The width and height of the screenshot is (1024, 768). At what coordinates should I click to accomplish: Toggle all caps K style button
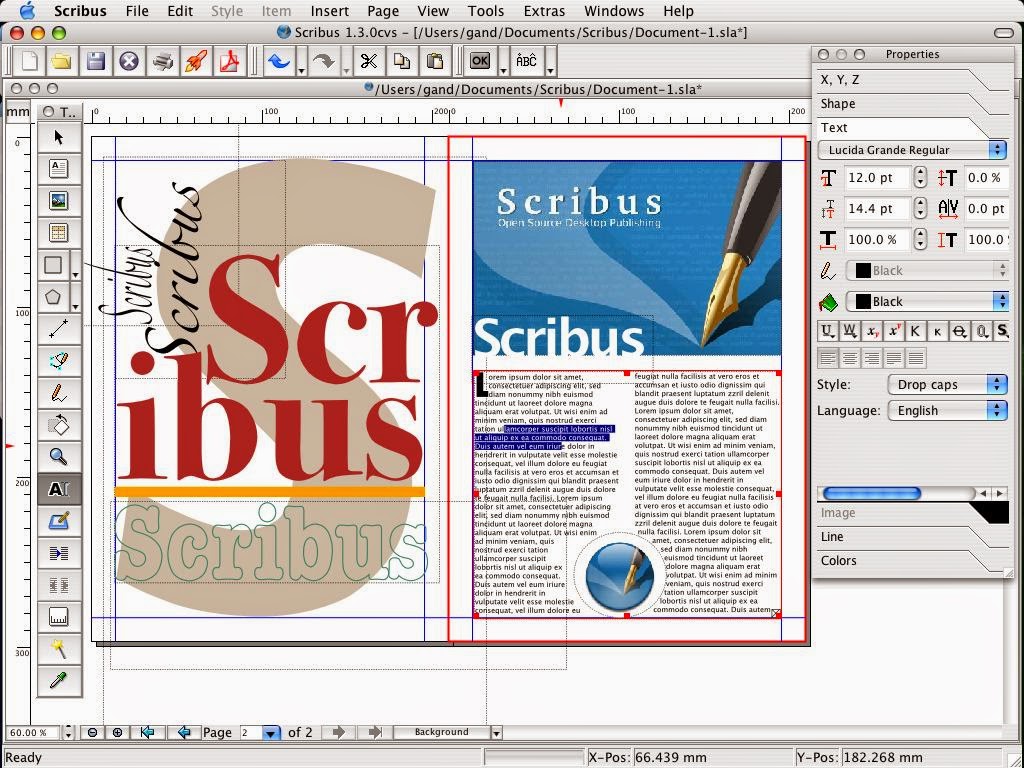[x=915, y=331]
